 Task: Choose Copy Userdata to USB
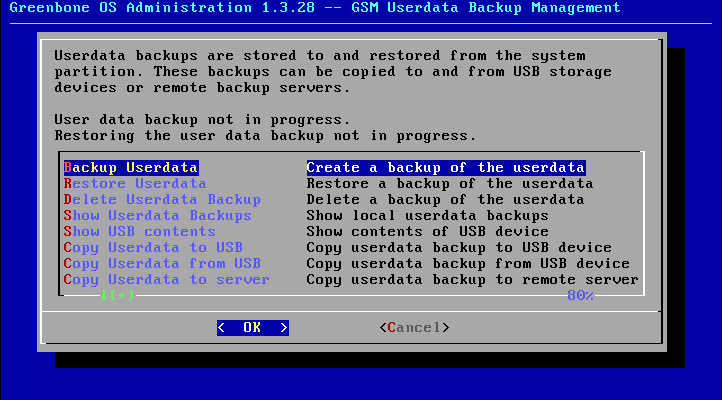[153, 248]
